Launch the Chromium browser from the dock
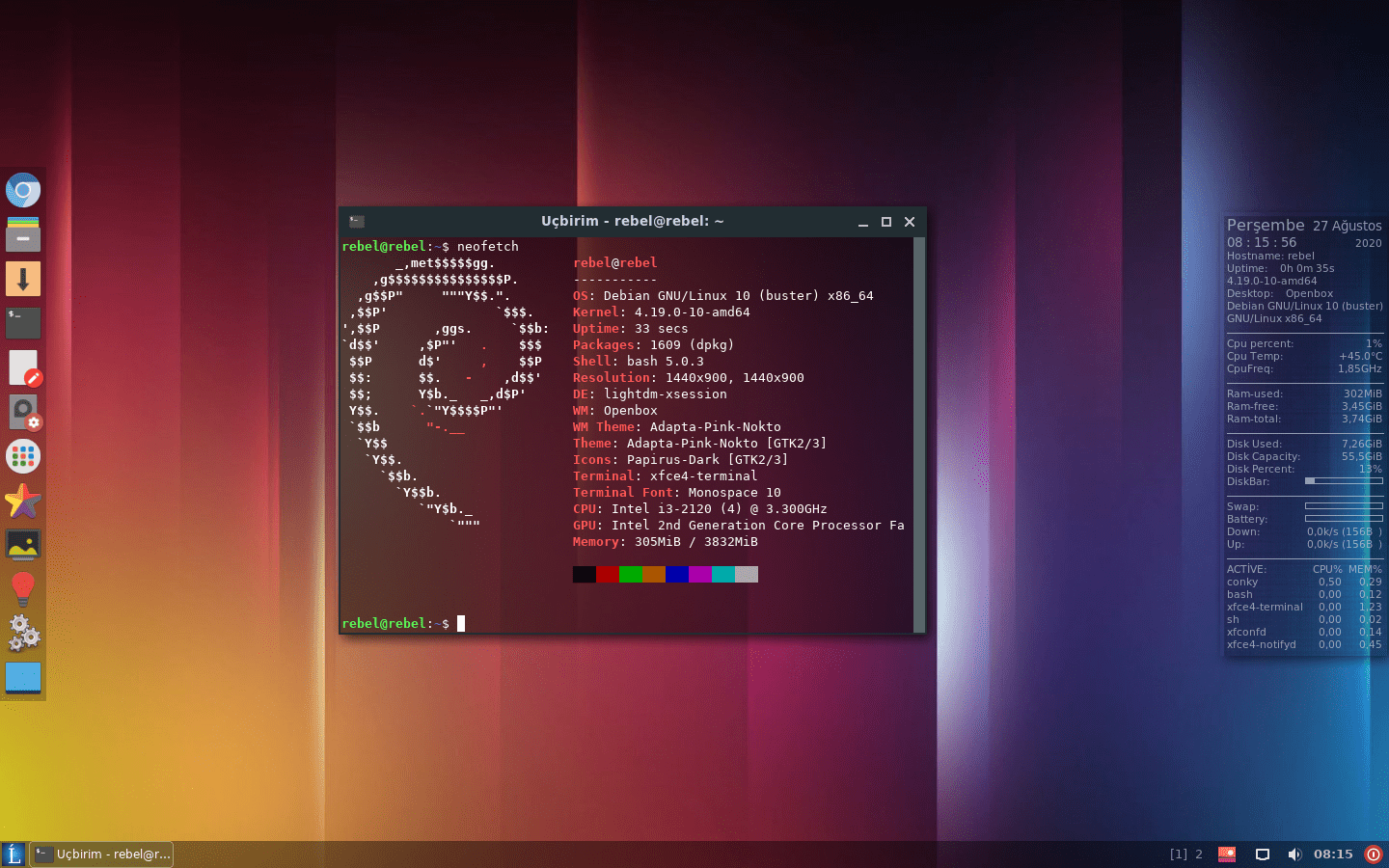Screen dimensions: 1389x868 pyautogui.click(x=23, y=190)
